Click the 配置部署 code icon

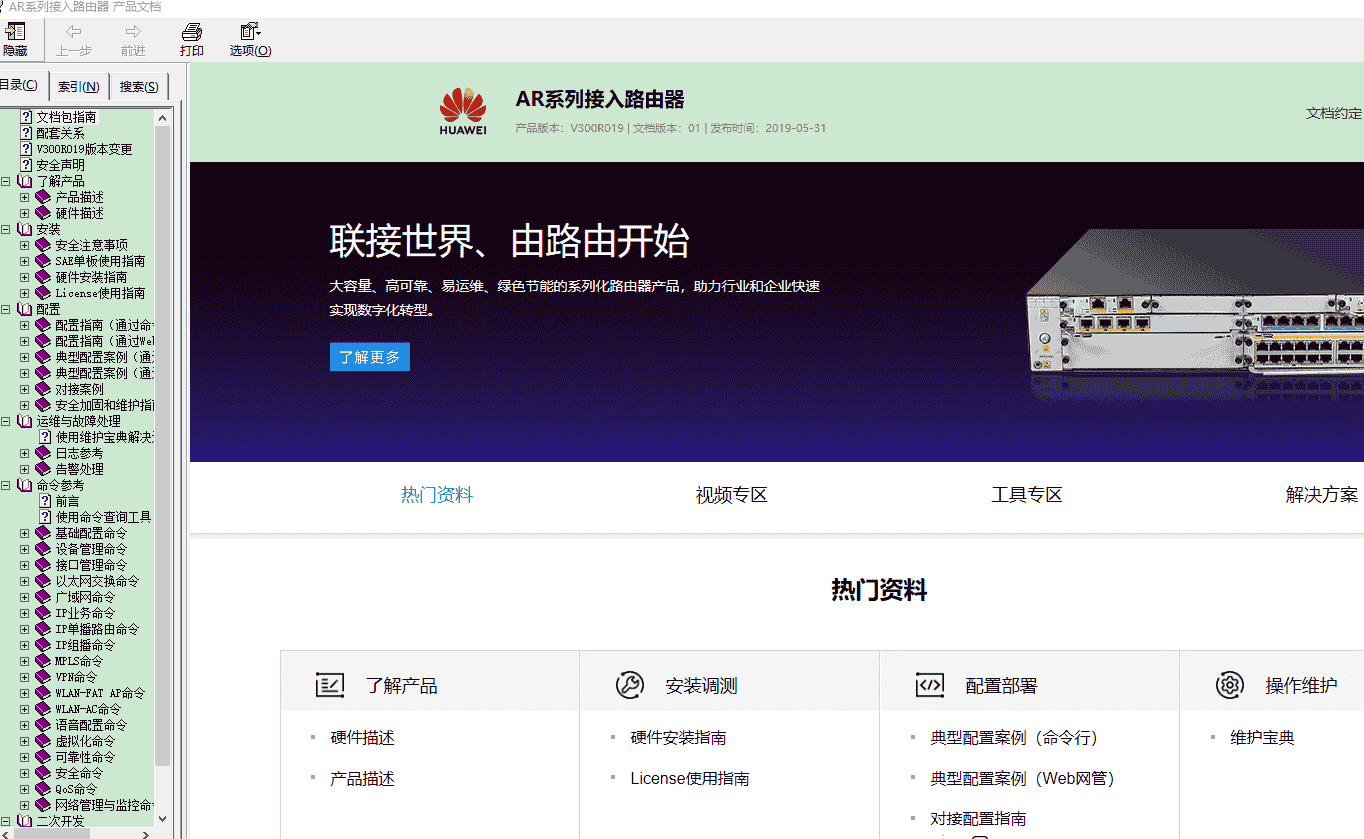[x=929, y=686]
